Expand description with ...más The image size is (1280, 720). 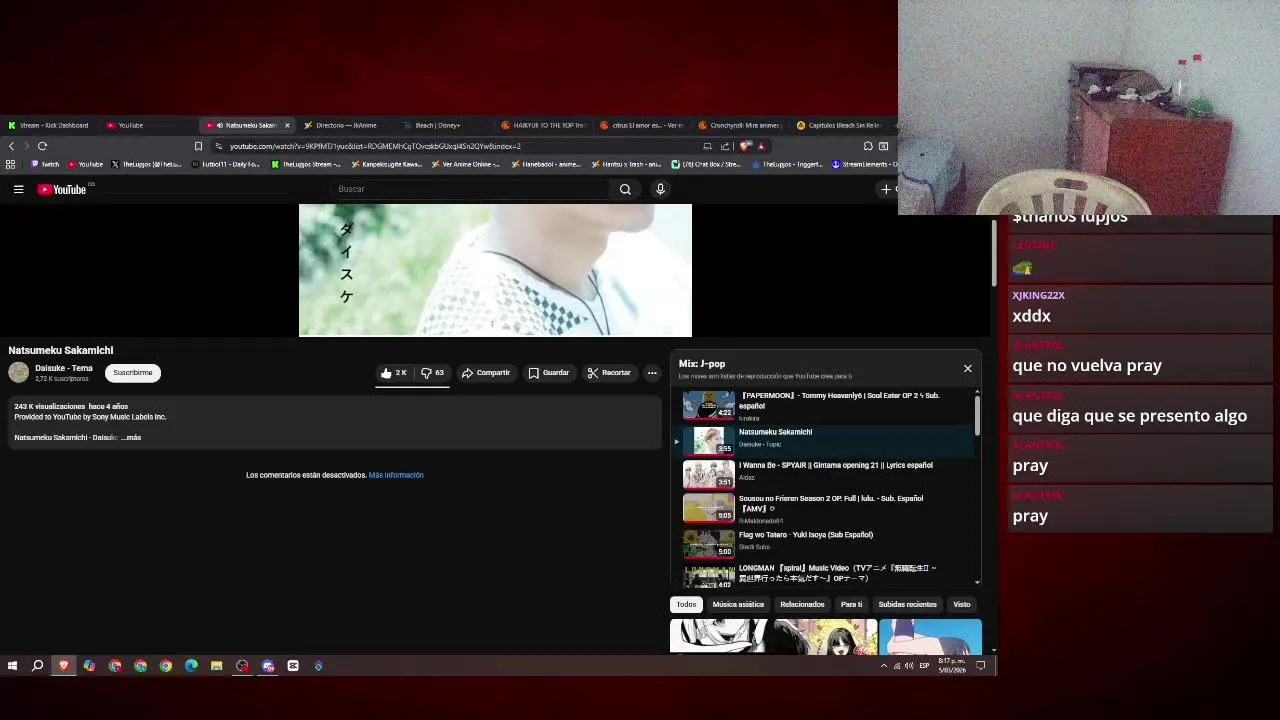pos(131,437)
